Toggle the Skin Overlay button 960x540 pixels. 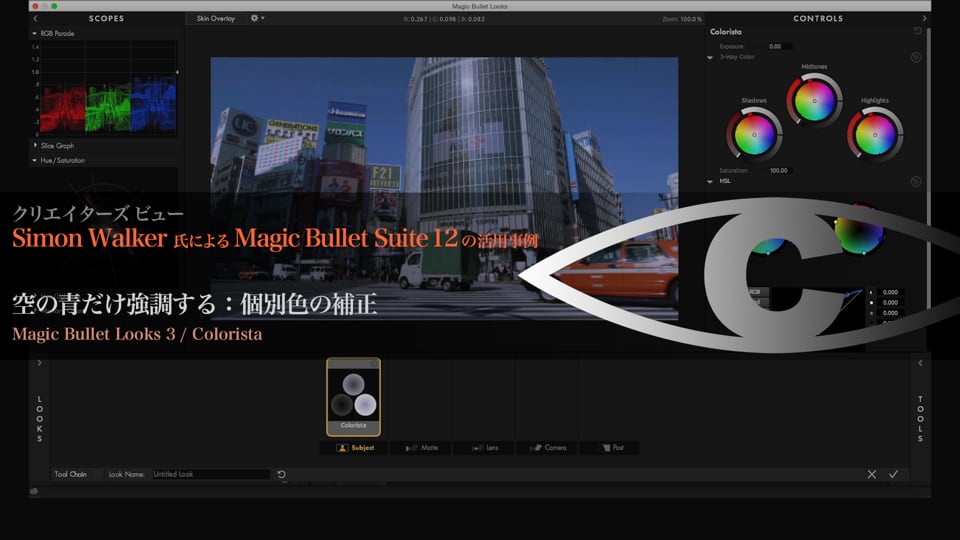(x=216, y=18)
